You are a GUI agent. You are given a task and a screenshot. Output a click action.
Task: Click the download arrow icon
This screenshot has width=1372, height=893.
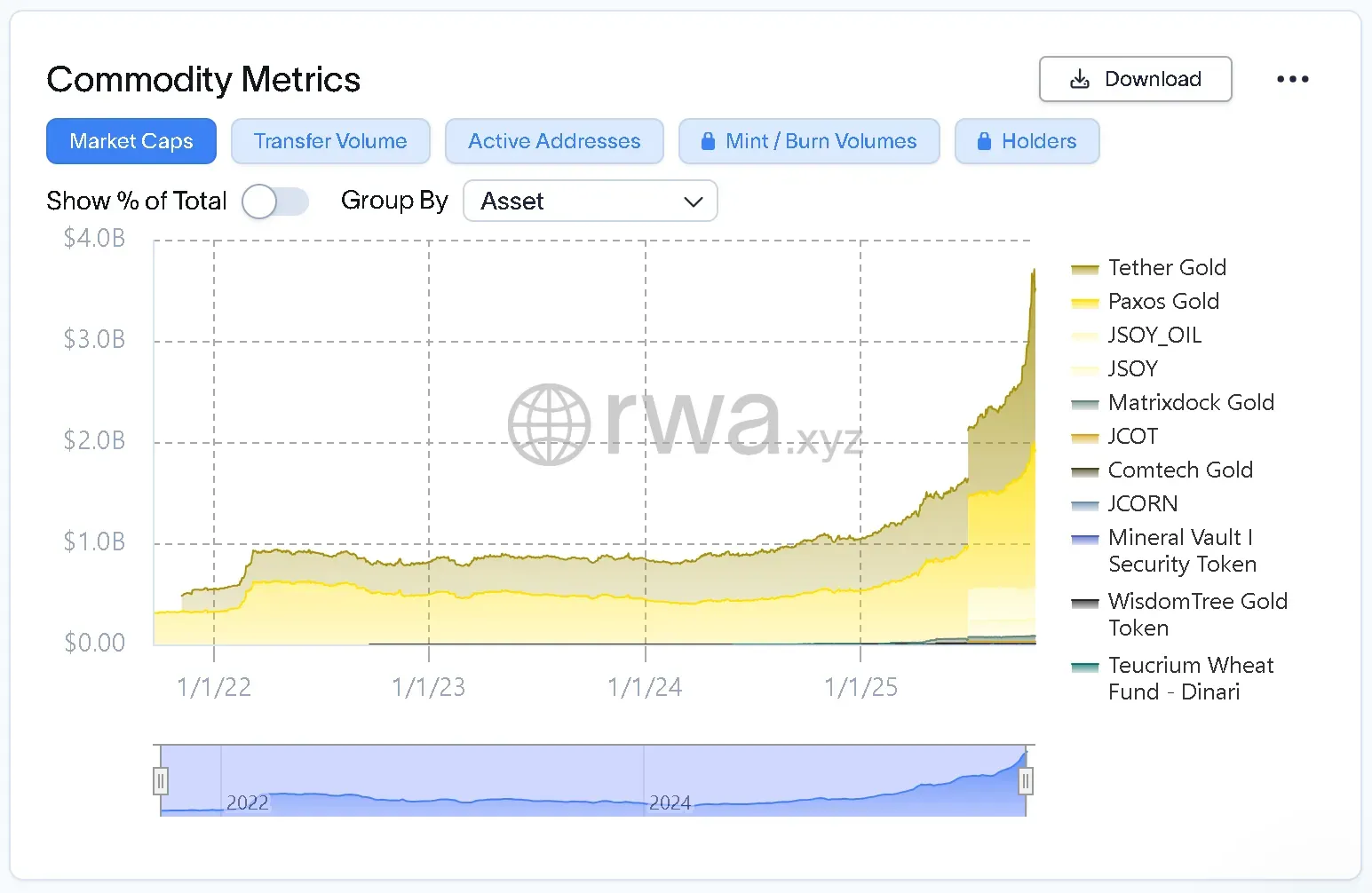point(1079,79)
